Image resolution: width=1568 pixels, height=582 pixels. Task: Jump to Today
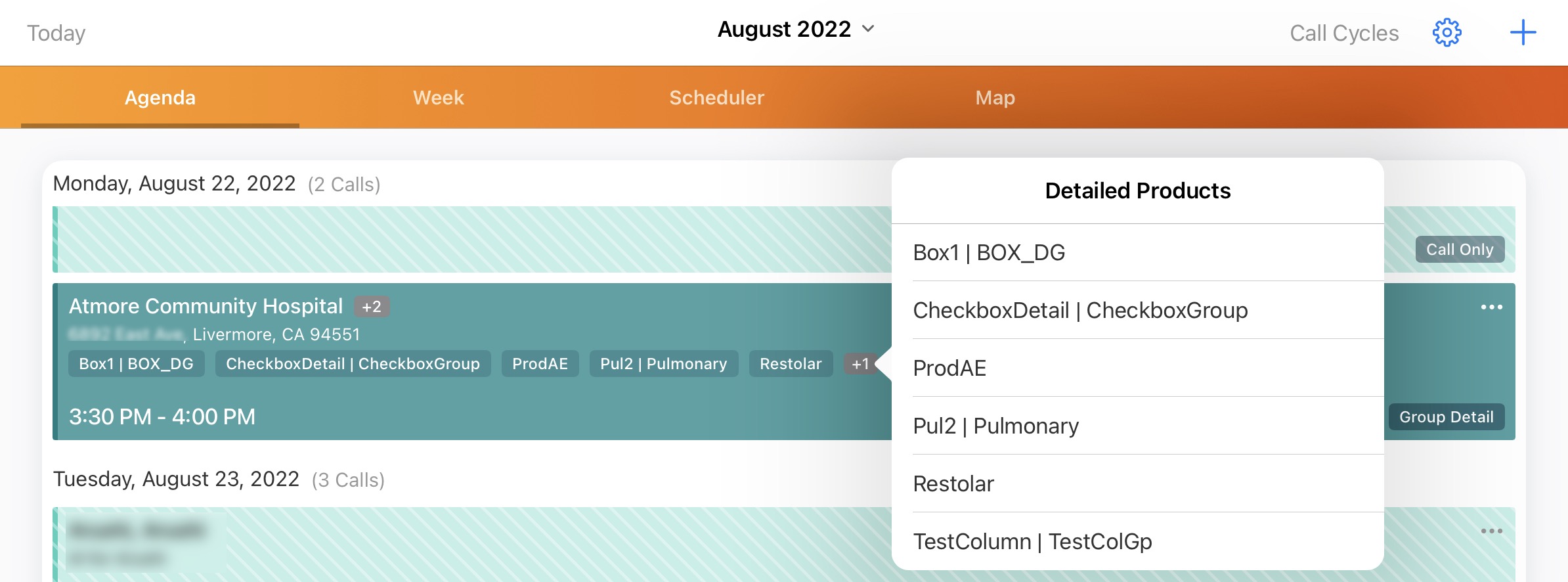[56, 34]
